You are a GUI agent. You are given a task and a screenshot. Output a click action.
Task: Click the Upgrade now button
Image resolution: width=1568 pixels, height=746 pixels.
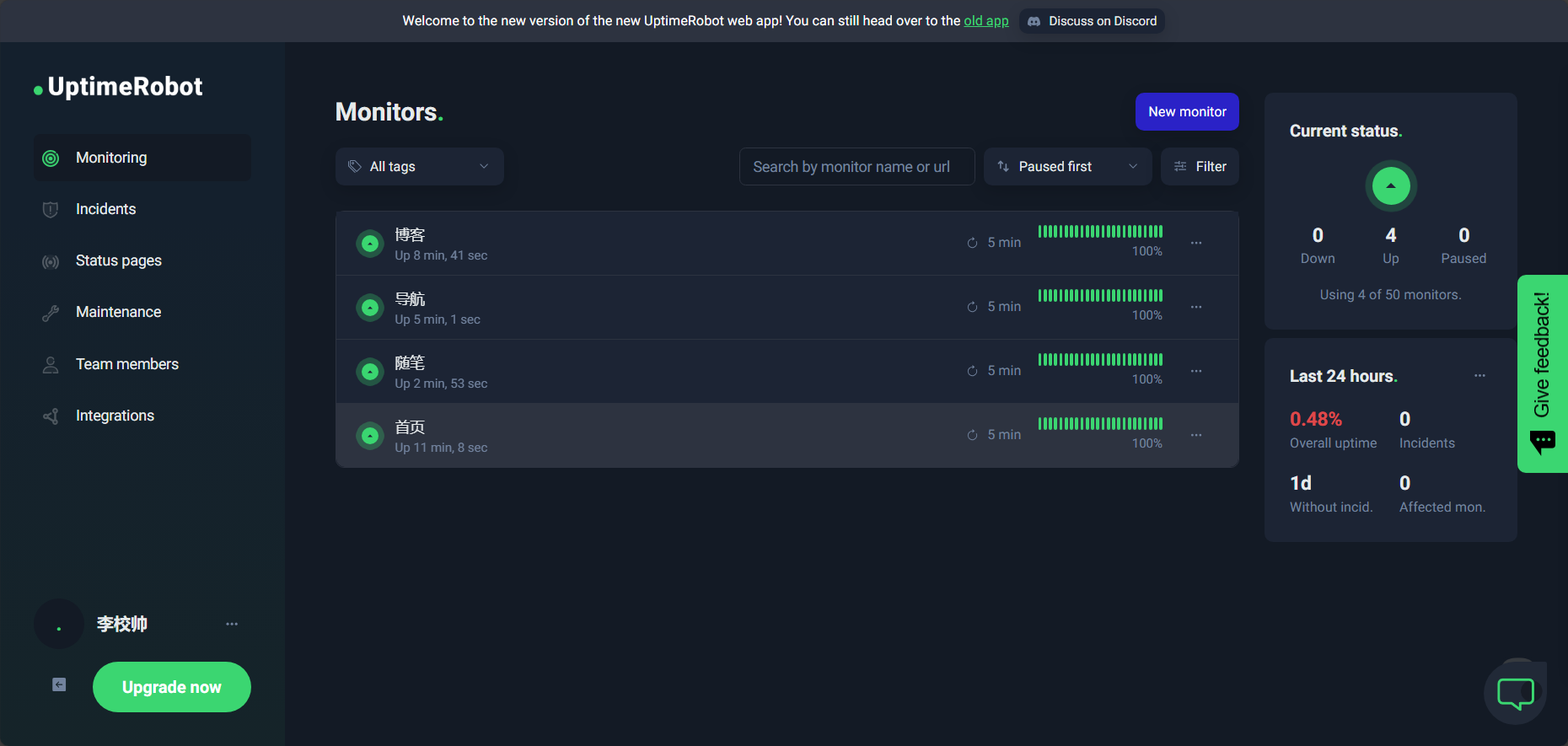coord(171,687)
